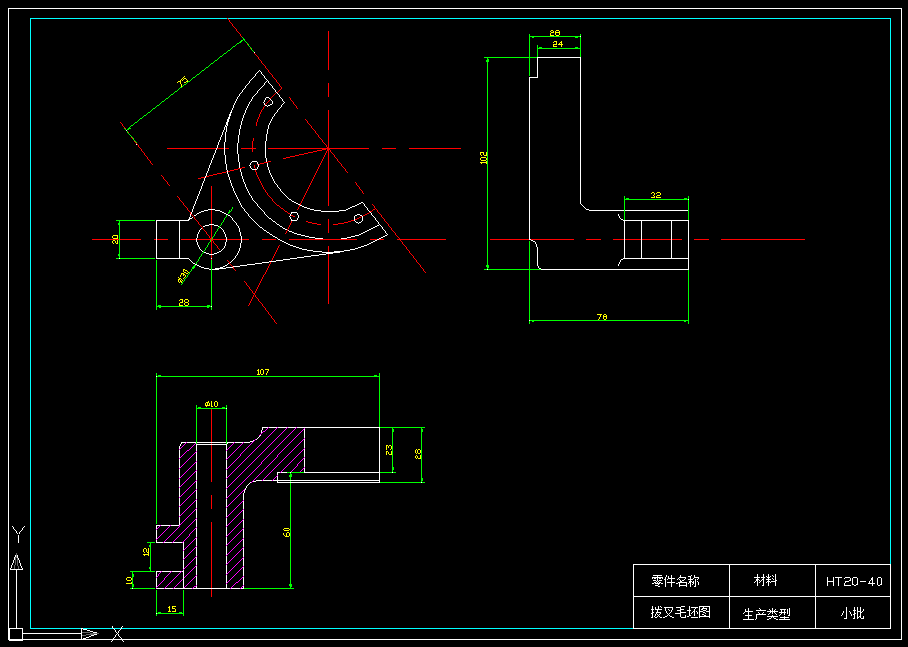Click the "拨叉毛坯图" part name cell

[681, 613]
